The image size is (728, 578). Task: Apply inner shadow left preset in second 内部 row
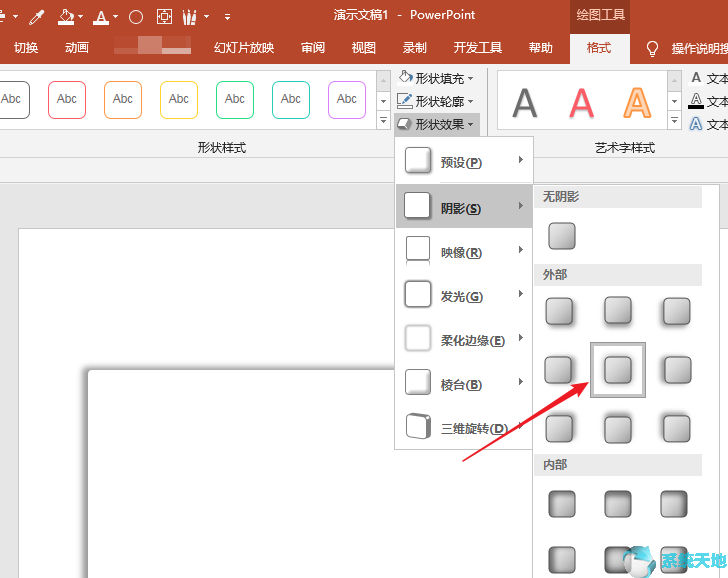click(562, 559)
